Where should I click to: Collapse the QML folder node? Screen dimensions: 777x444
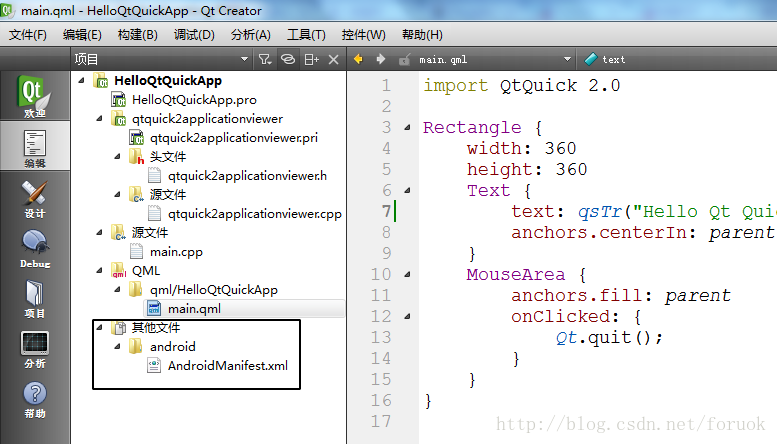click(100, 271)
